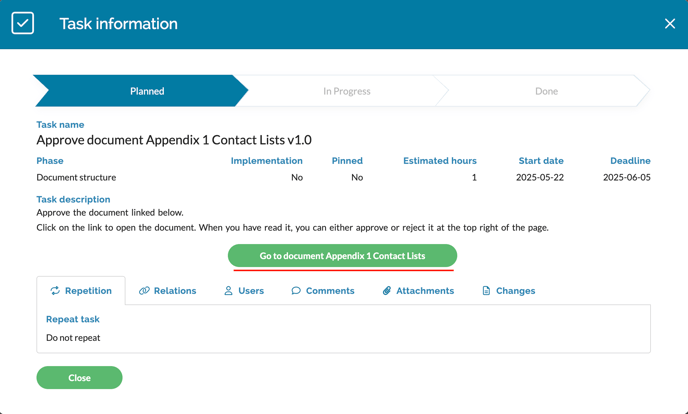Close the dialog with the X icon

pos(669,23)
